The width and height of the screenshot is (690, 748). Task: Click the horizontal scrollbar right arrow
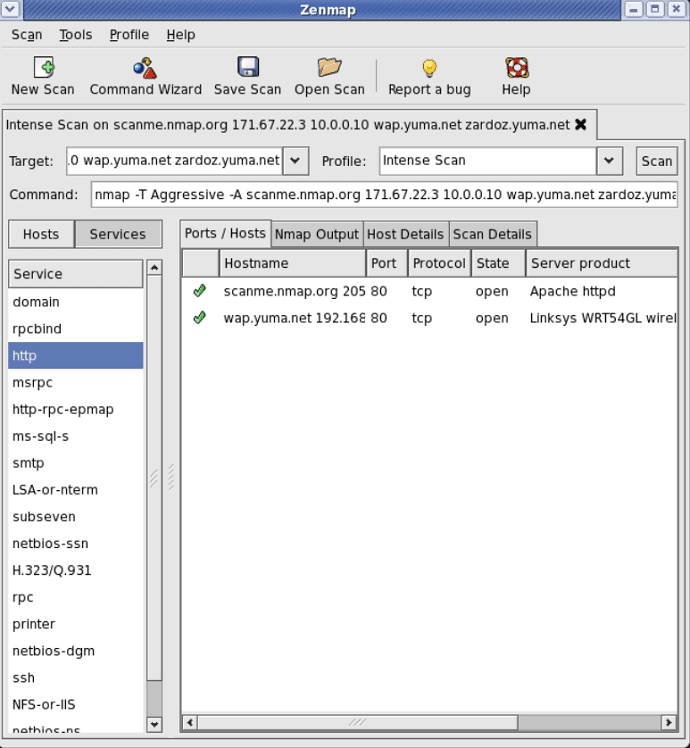click(x=669, y=722)
